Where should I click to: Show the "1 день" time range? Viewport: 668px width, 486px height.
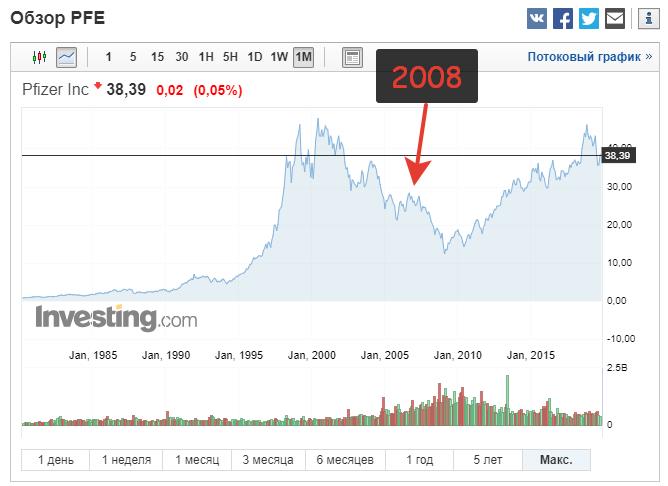coord(55,460)
